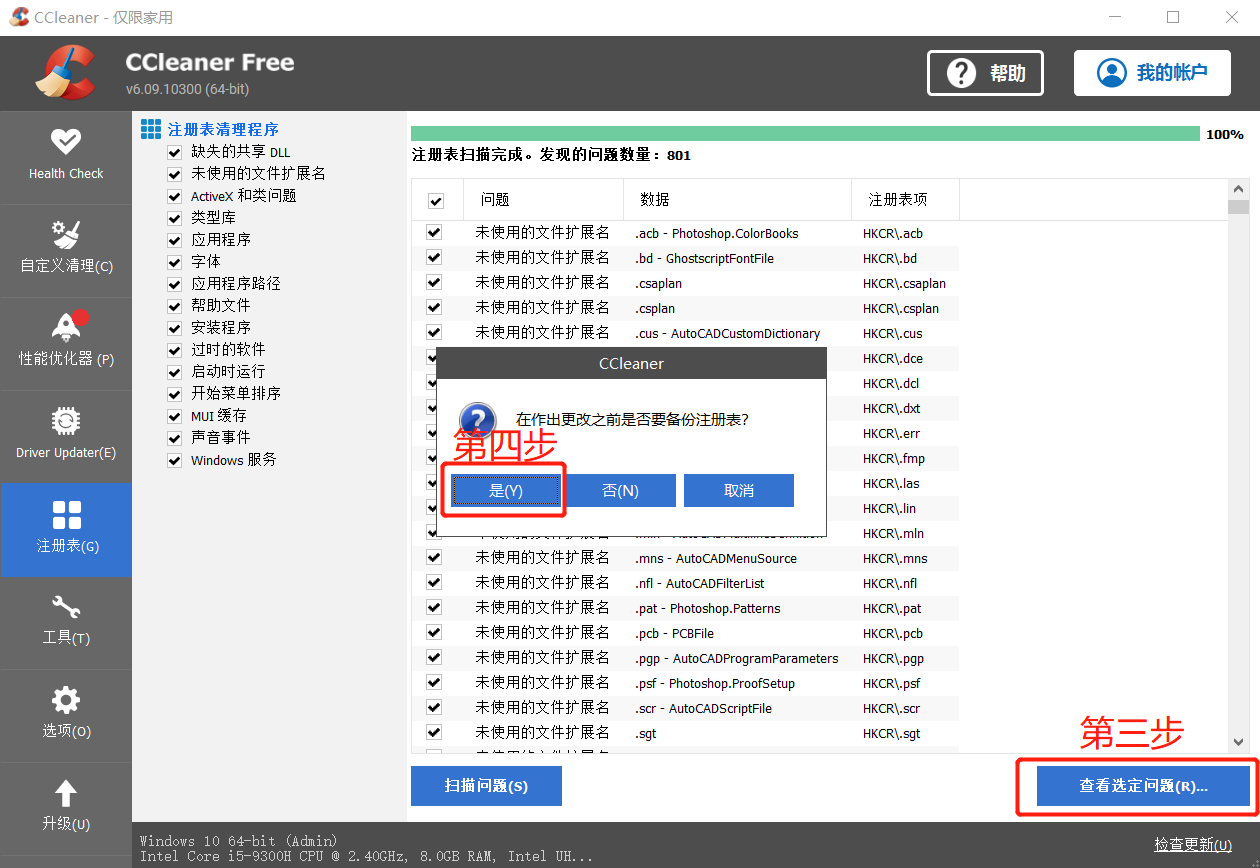Click the registry cleaner grid icon

click(x=151, y=129)
